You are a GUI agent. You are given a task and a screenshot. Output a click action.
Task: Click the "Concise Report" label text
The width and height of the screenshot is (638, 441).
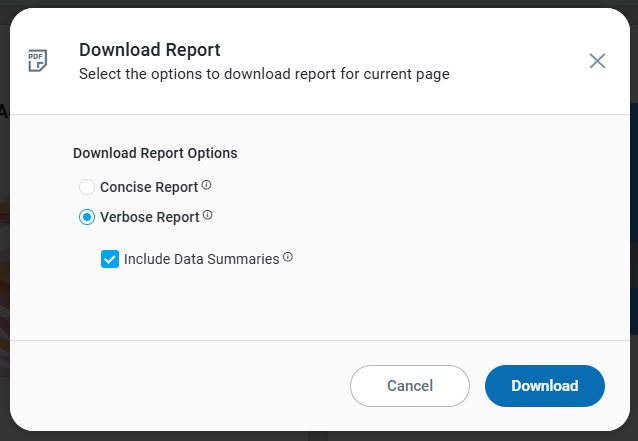[149, 187]
